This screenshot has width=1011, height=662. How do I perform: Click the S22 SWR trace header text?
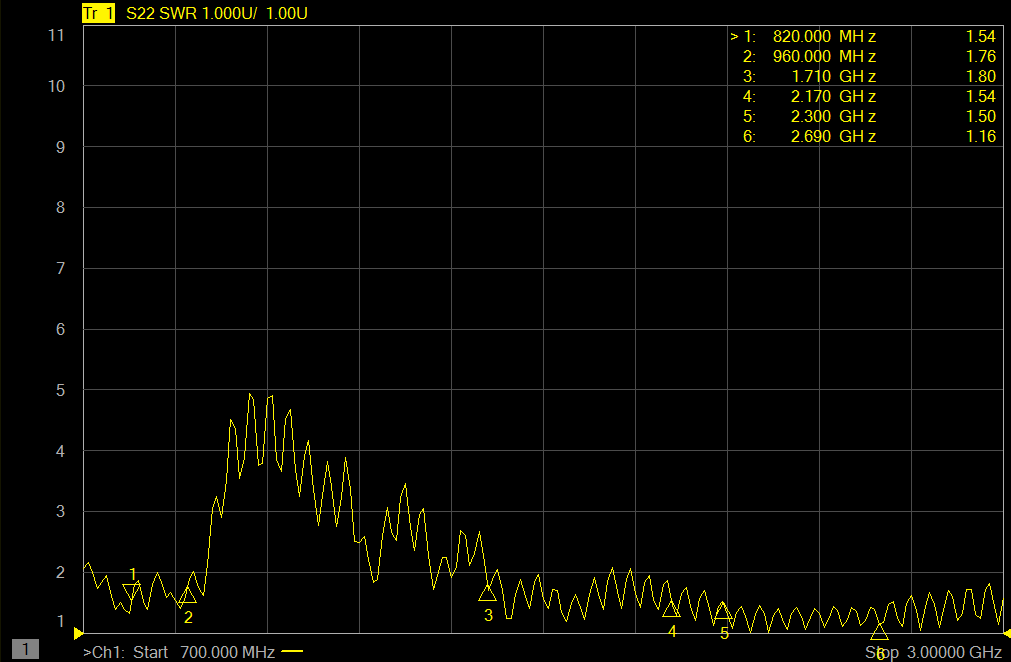point(161,14)
